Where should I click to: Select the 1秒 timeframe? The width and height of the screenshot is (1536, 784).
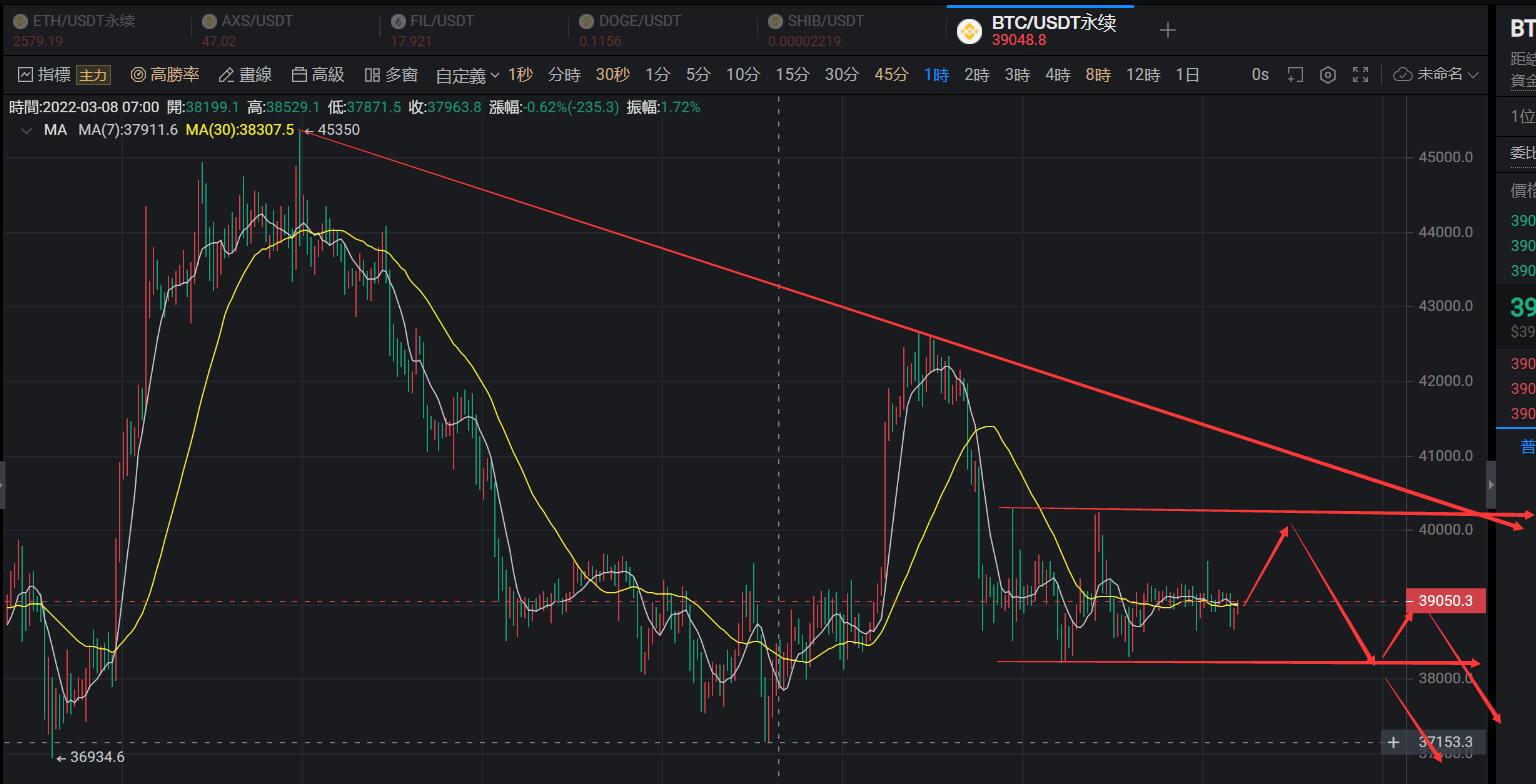pos(520,75)
